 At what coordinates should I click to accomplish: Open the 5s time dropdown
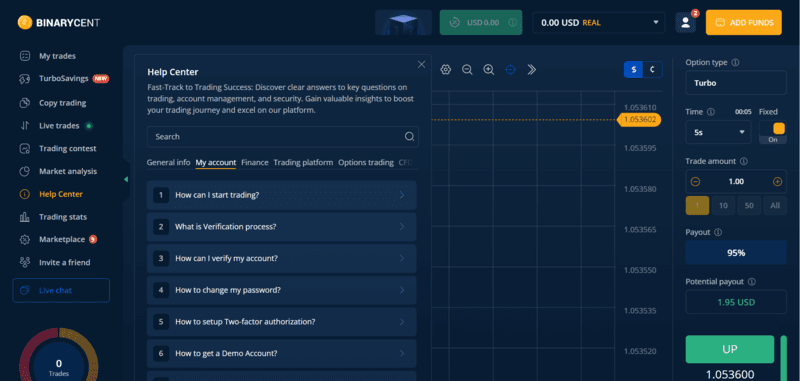pos(718,132)
